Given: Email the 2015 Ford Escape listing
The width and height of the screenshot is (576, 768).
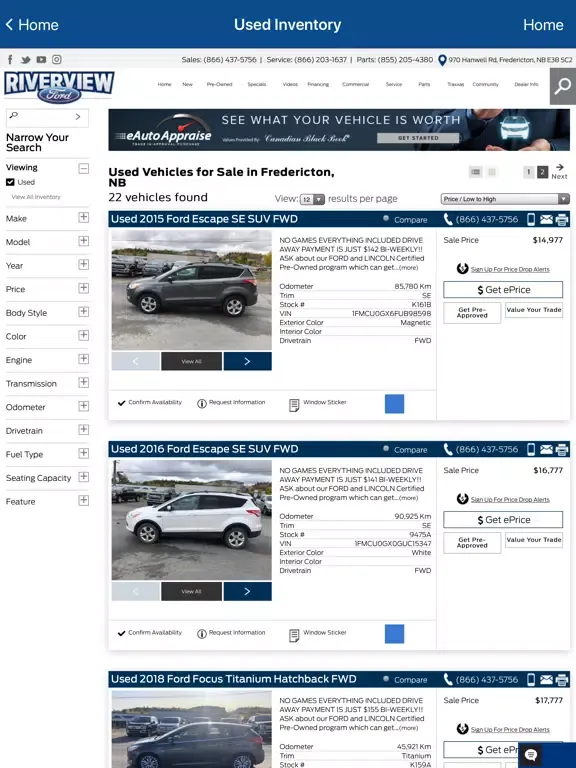Looking at the screenshot, I should click(x=546, y=219).
